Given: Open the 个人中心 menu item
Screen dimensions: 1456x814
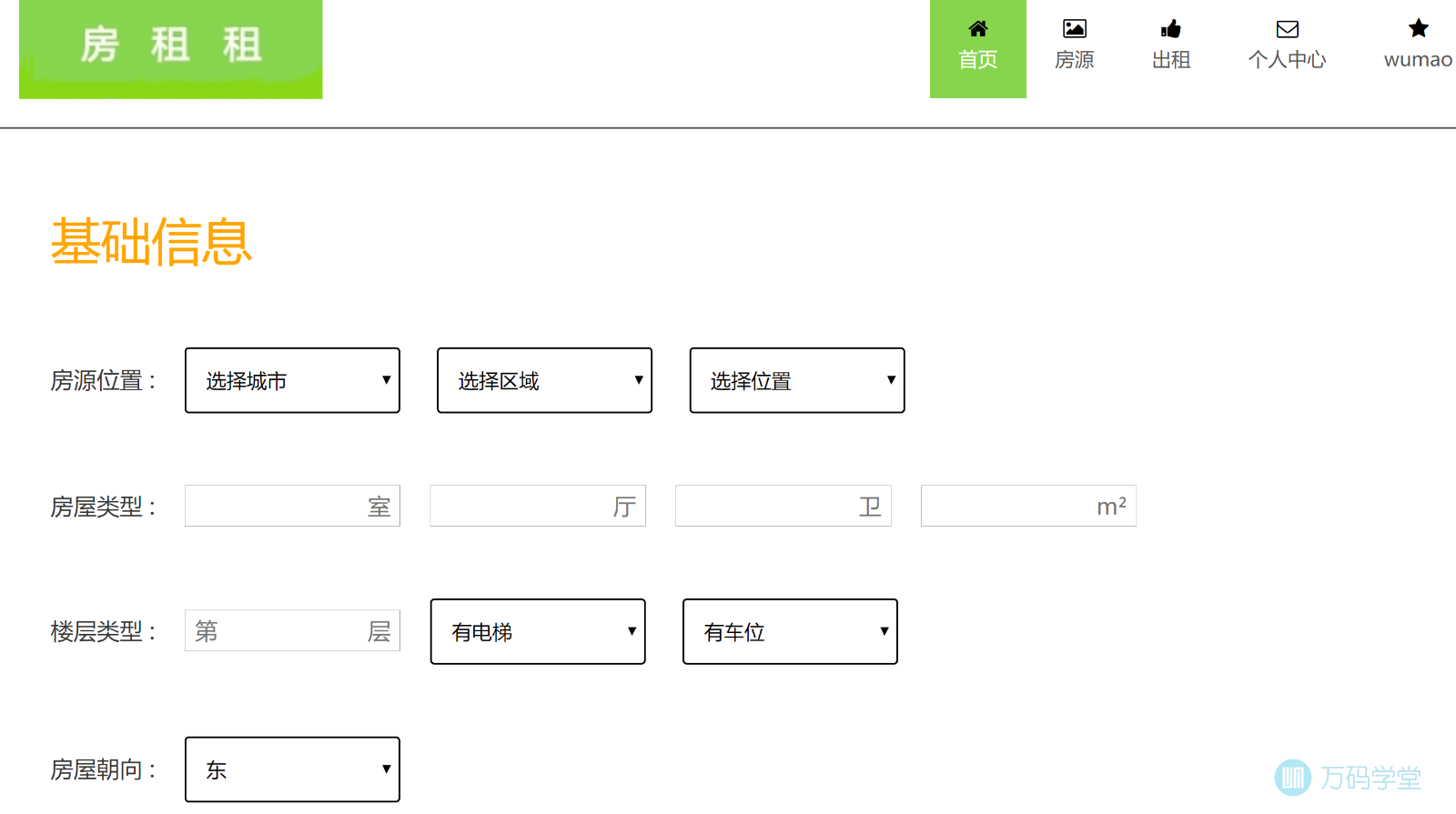Looking at the screenshot, I should coord(1287,60).
